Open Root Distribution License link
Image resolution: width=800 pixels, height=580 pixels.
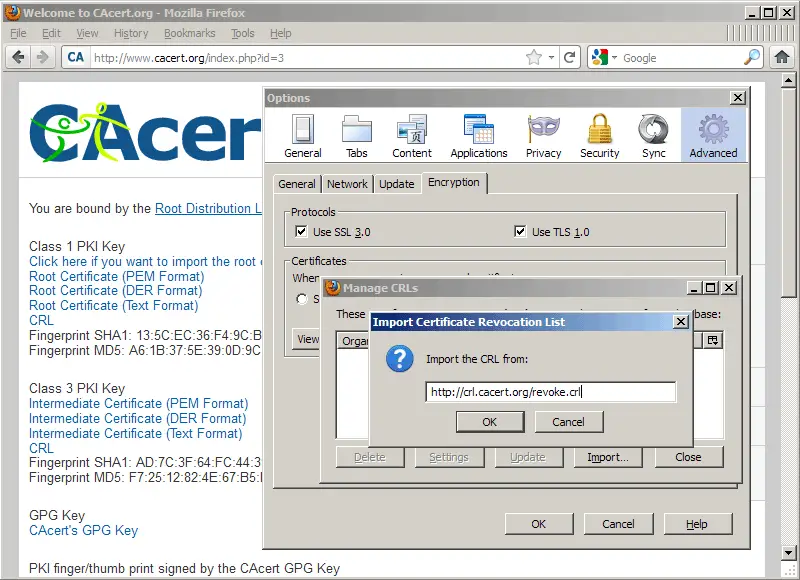pos(208,209)
